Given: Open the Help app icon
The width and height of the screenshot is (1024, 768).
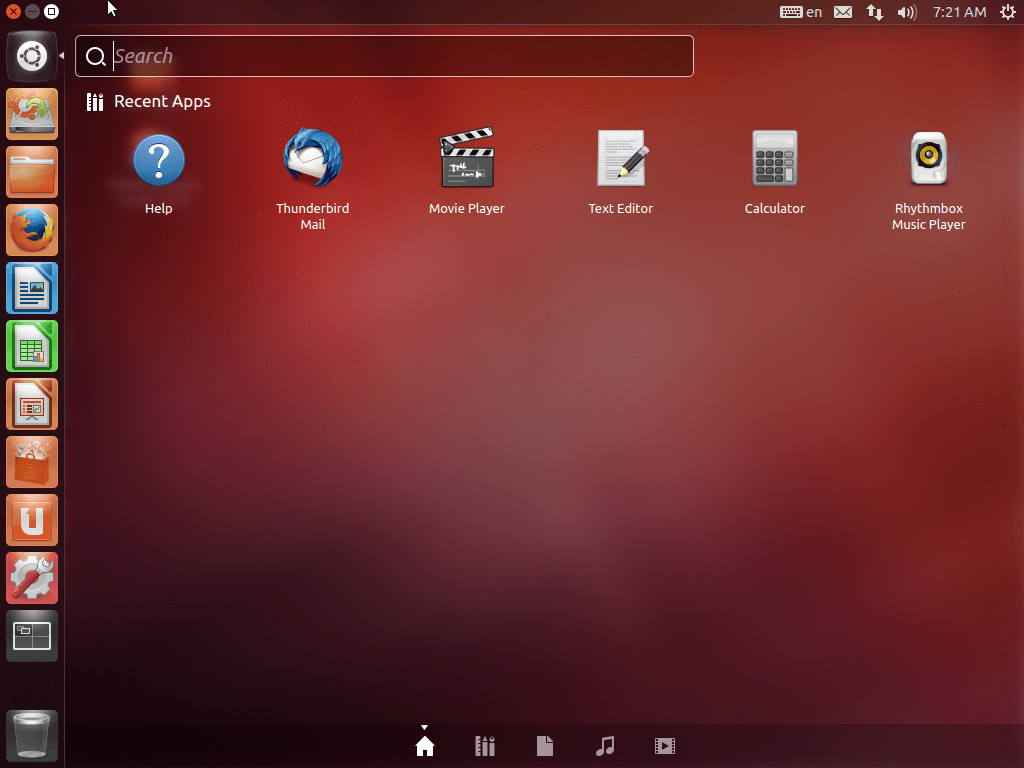Looking at the screenshot, I should (x=159, y=161).
